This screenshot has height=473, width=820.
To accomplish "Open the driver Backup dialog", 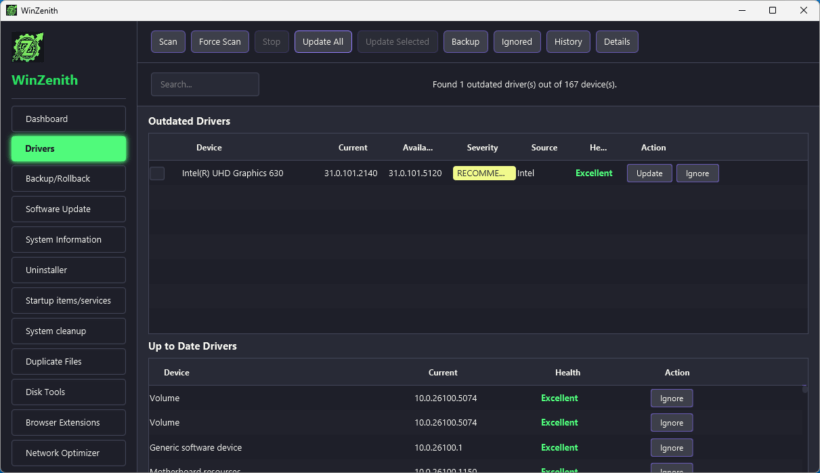I will (465, 42).
